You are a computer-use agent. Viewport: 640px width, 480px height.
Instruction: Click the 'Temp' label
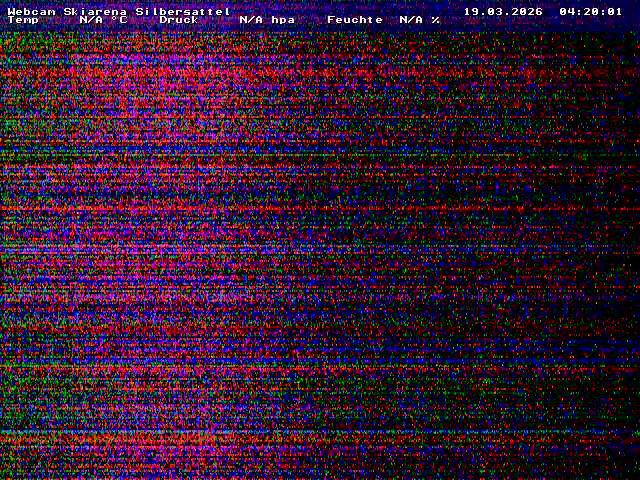[x=23, y=20]
